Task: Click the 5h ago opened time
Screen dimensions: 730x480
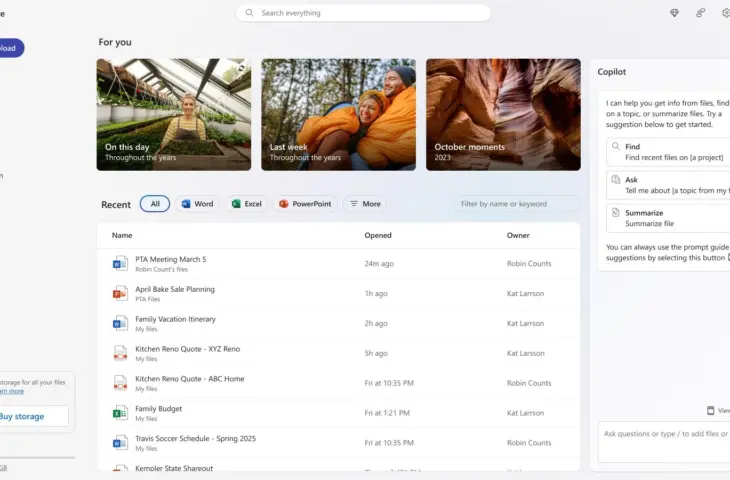Action: point(376,353)
